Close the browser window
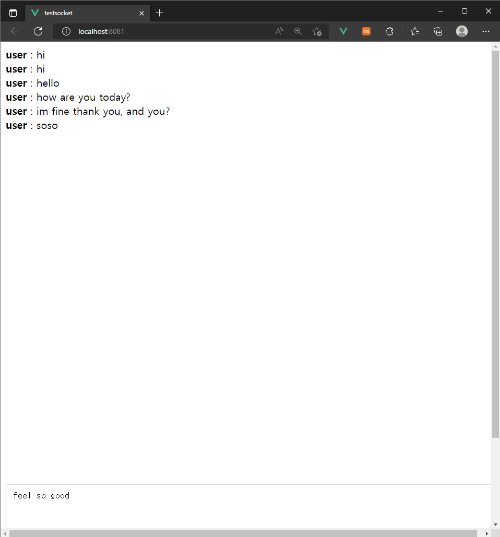Screen dimensions: 500x537 point(488,11)
